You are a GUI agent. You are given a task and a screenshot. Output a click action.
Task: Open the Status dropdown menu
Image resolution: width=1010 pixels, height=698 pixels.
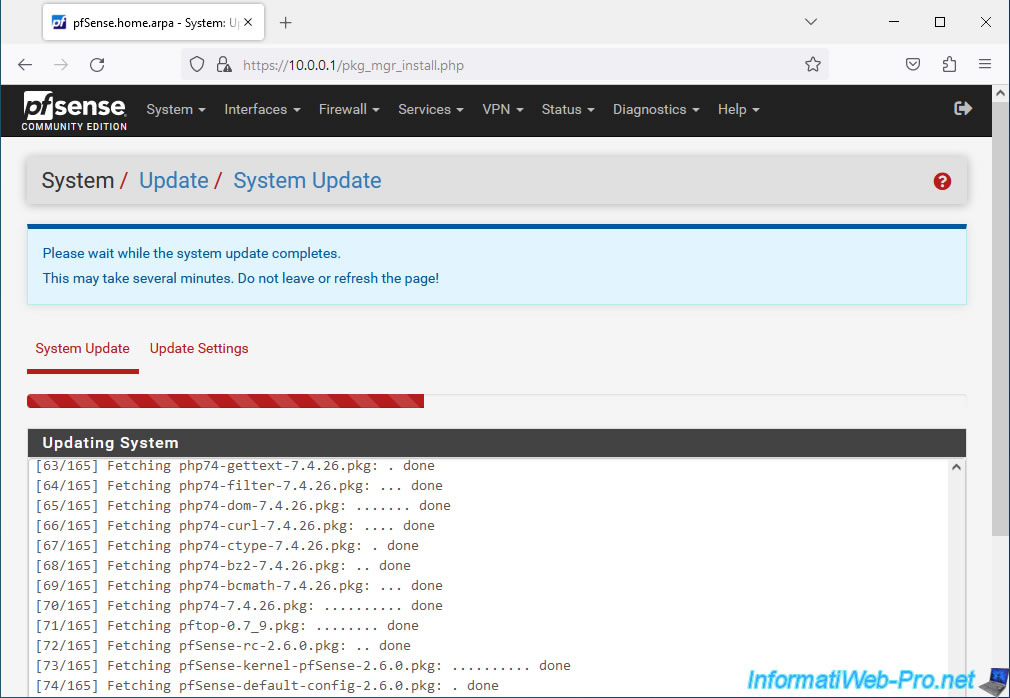coord(568,109)
